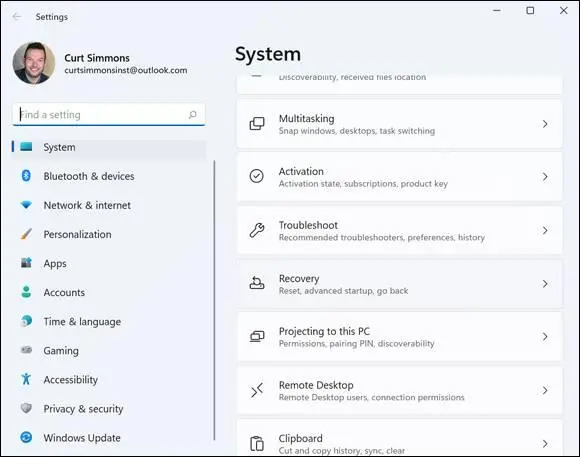580x457 pixels.
Task: Click the Bluetooth icon in sidebar
Action: pyautogui.click(x=26, y=176)
